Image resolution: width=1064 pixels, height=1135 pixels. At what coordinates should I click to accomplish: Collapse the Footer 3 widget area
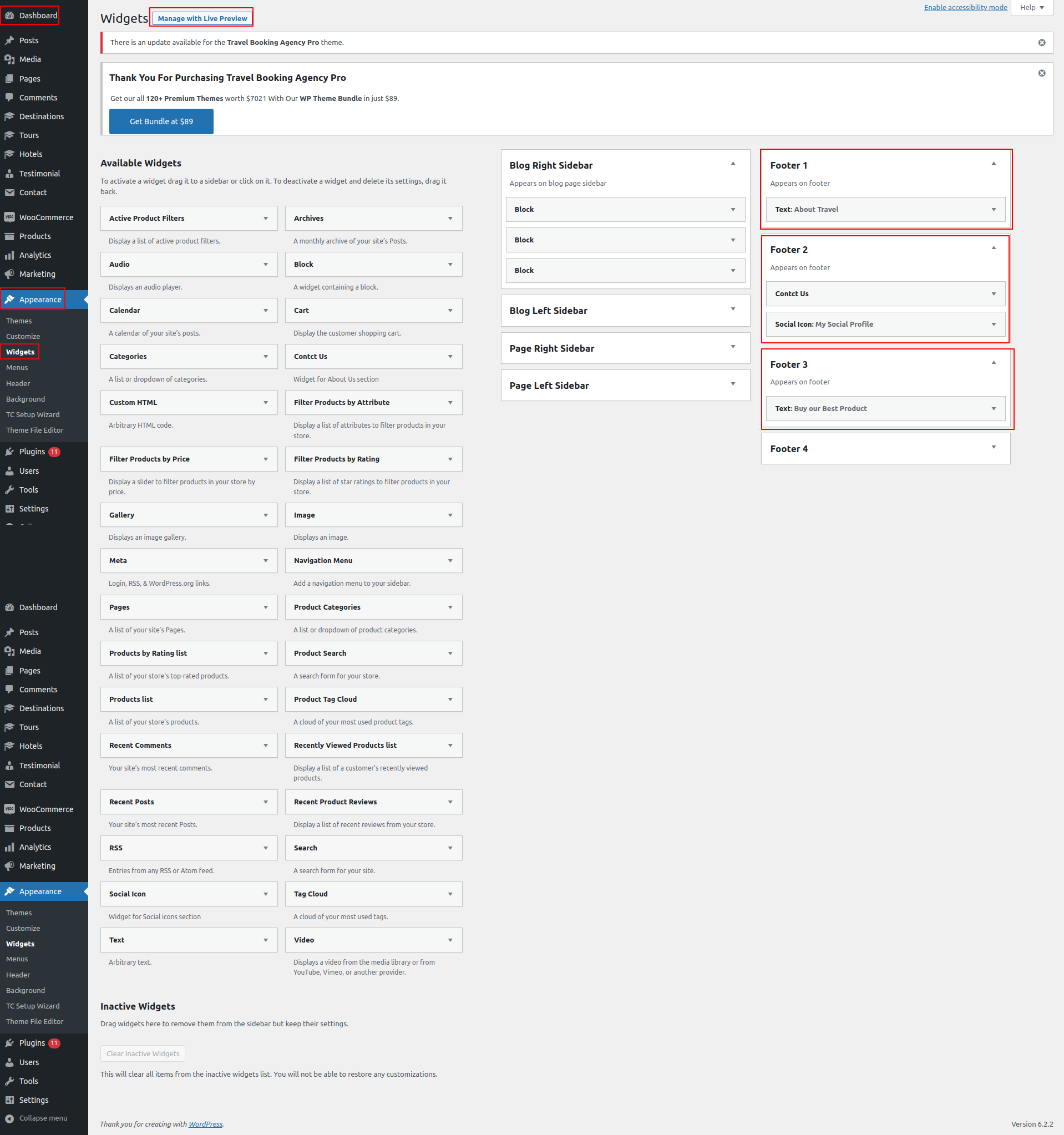(994, 363)
